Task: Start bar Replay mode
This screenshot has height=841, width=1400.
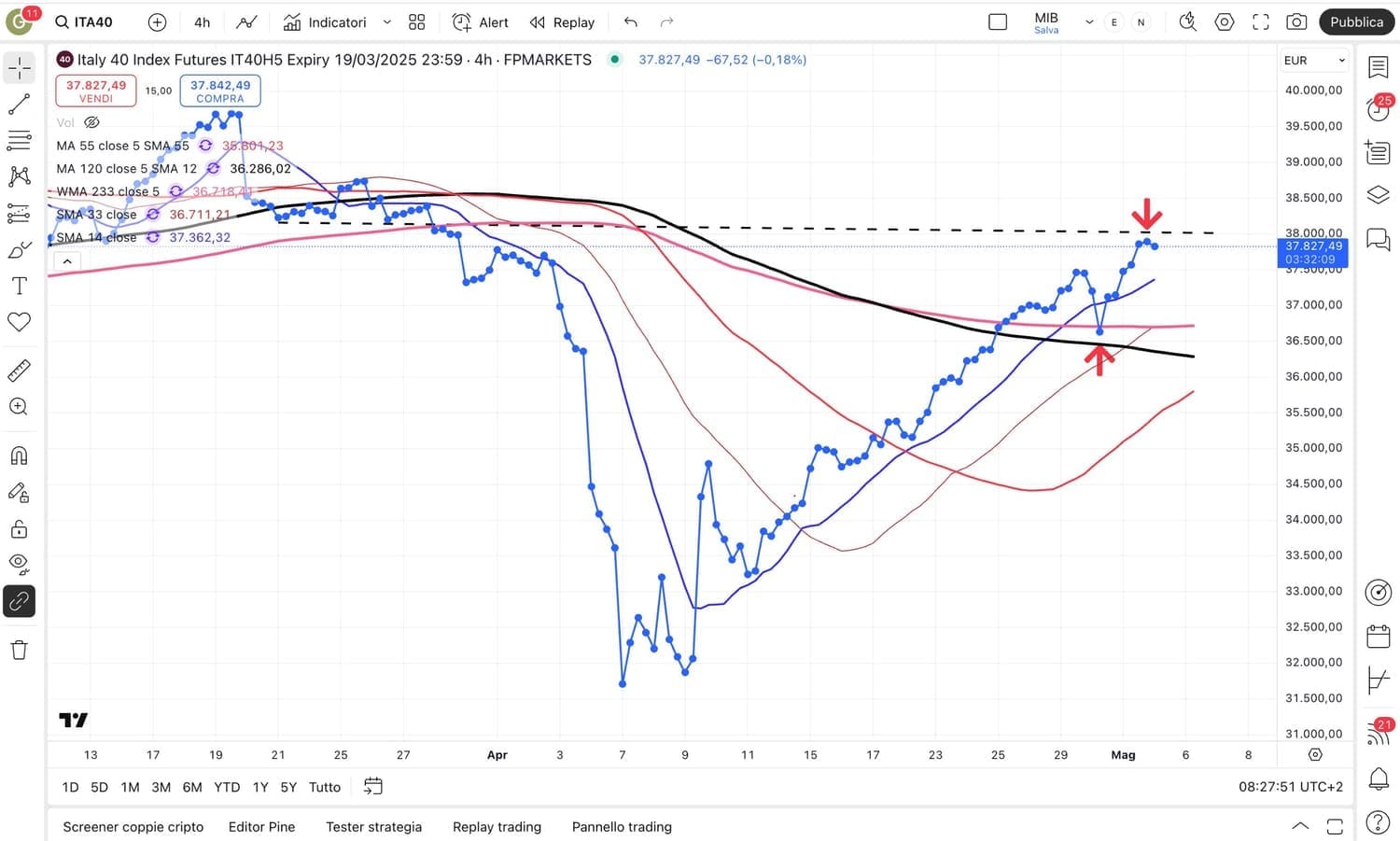Action: pos(562,22)
